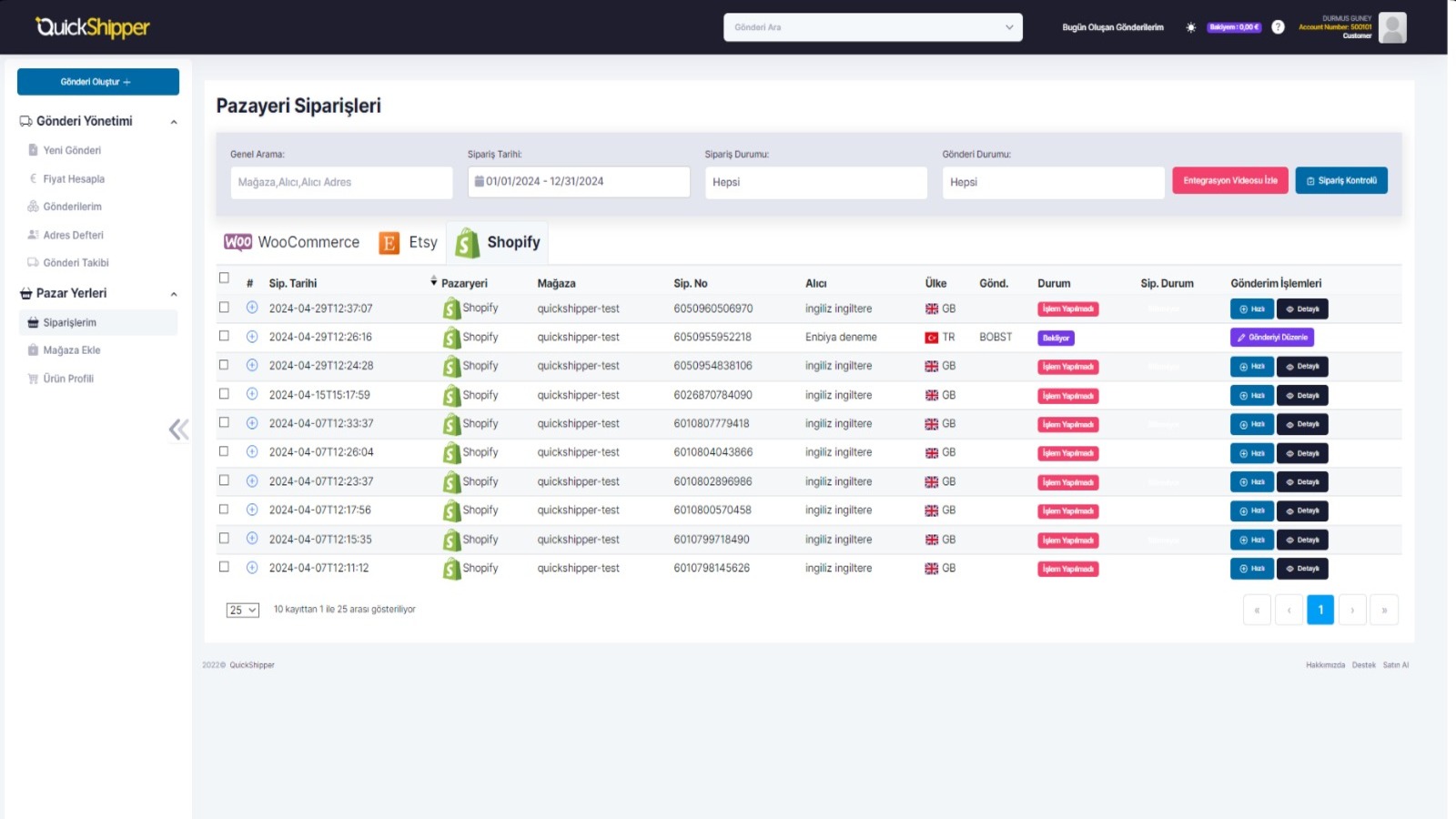The height and width of the screenshot is (819, 1456).
Task: Expand row details for order 6050955952218
Action: 252,337
